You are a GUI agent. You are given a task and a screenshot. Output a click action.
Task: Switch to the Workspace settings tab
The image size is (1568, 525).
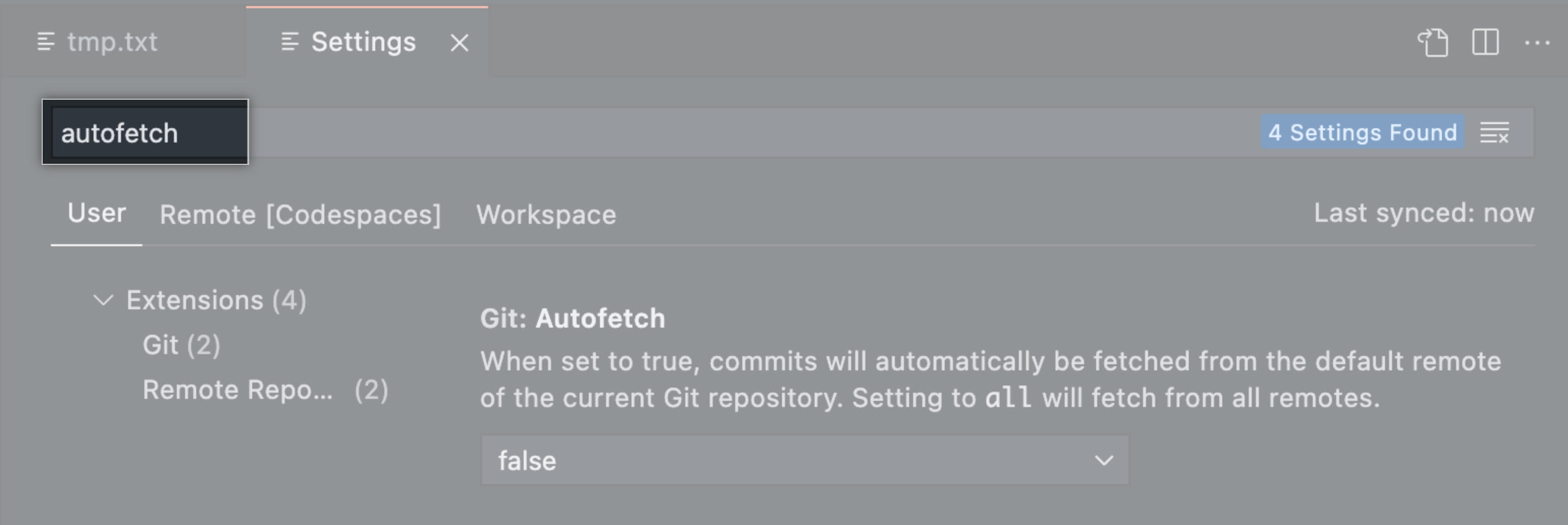[x=546, y=214]
